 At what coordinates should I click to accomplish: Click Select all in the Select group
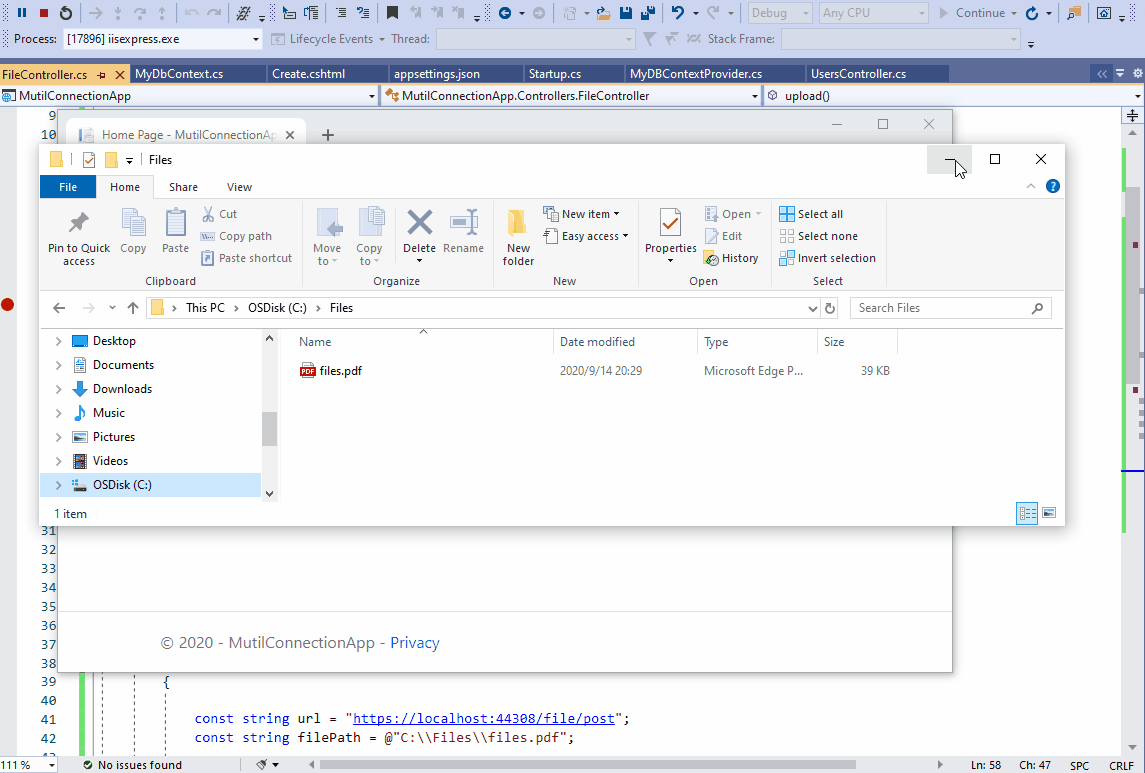point(811,214)
